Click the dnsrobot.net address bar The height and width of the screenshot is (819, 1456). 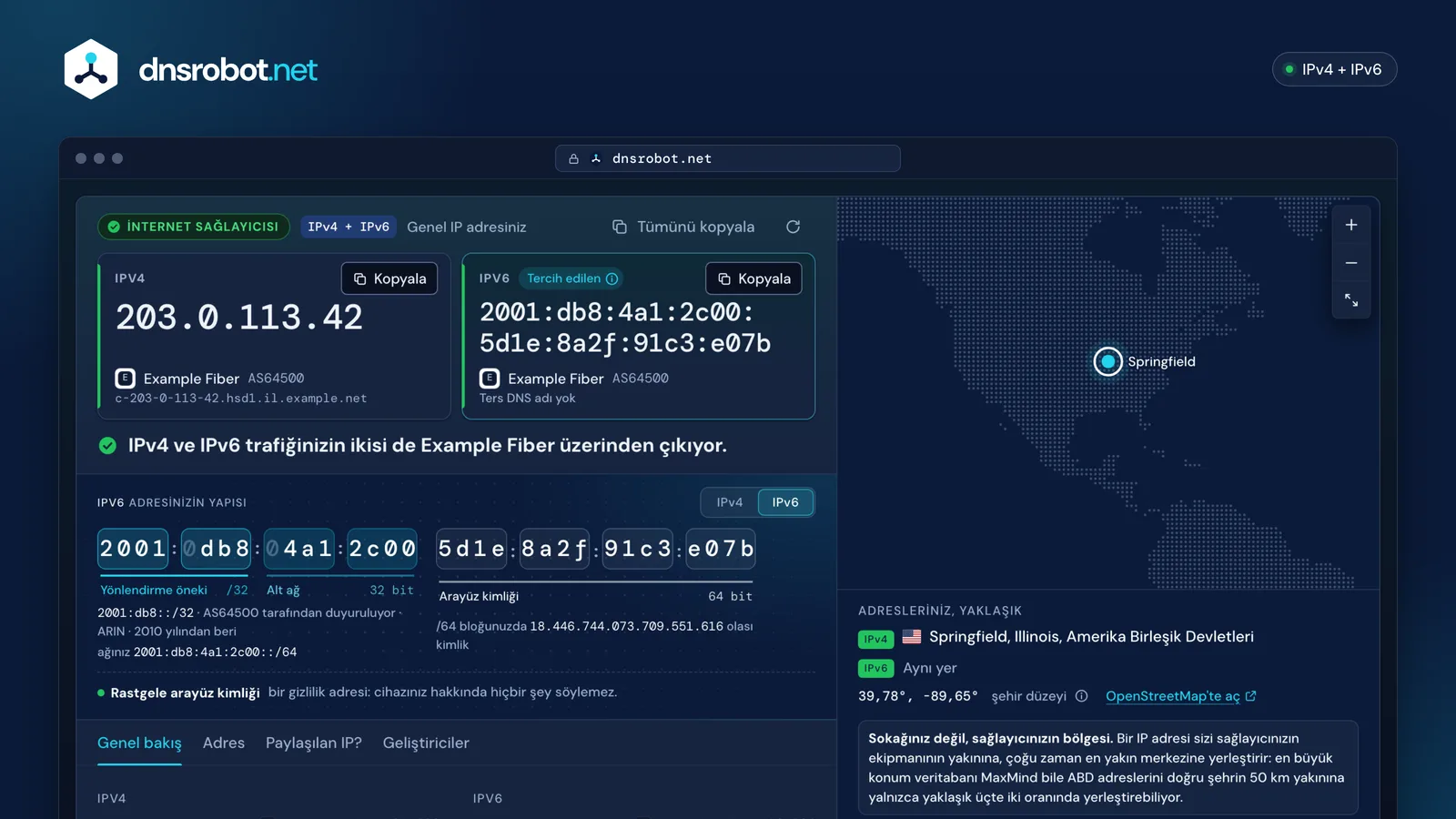tap(728, 158)
